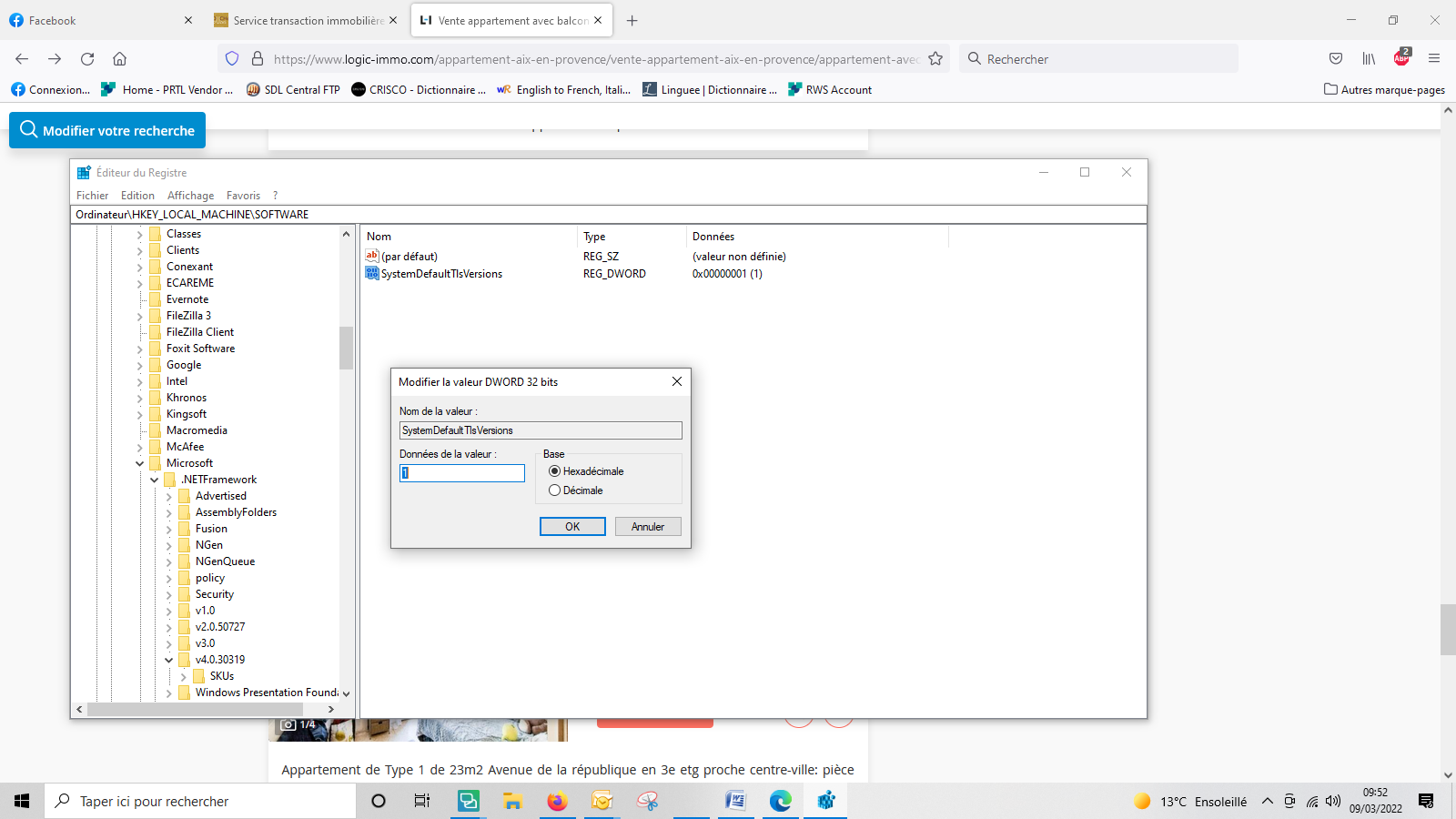The width and height of the screenshot is (1456, 819).
Task: Open the Favoris menu
Action: pos(243,196)
